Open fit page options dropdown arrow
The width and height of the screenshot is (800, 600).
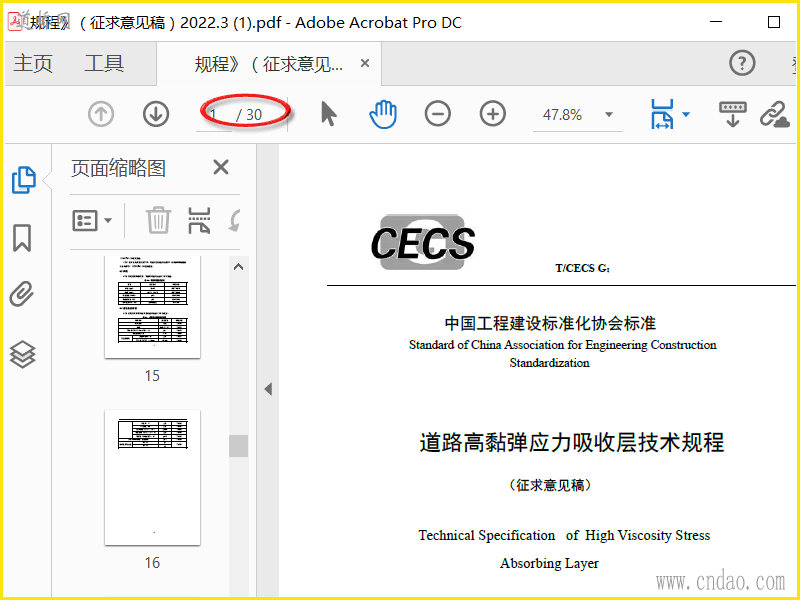click(x=686, y=114)
